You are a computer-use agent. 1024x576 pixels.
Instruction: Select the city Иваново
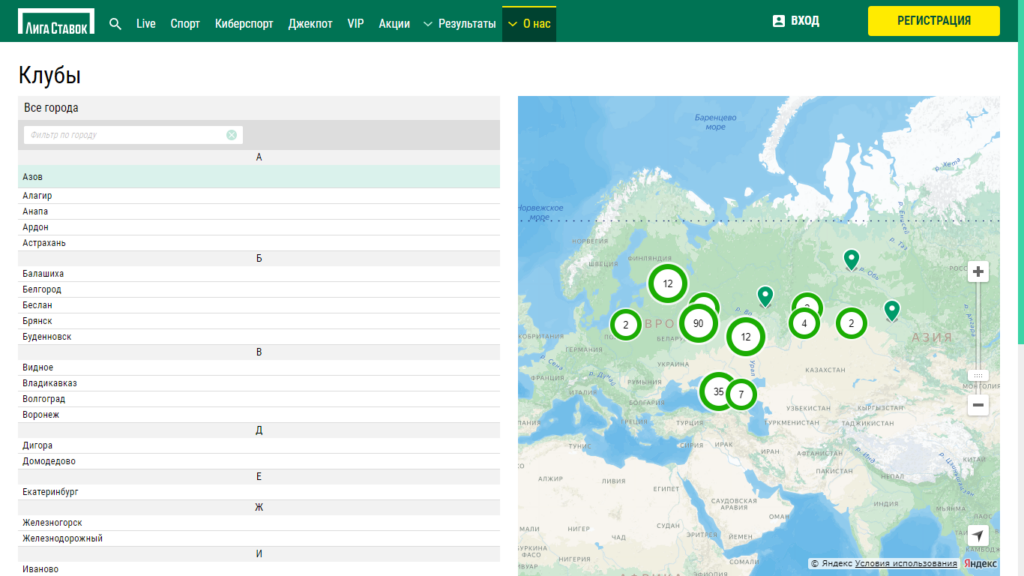259,569
